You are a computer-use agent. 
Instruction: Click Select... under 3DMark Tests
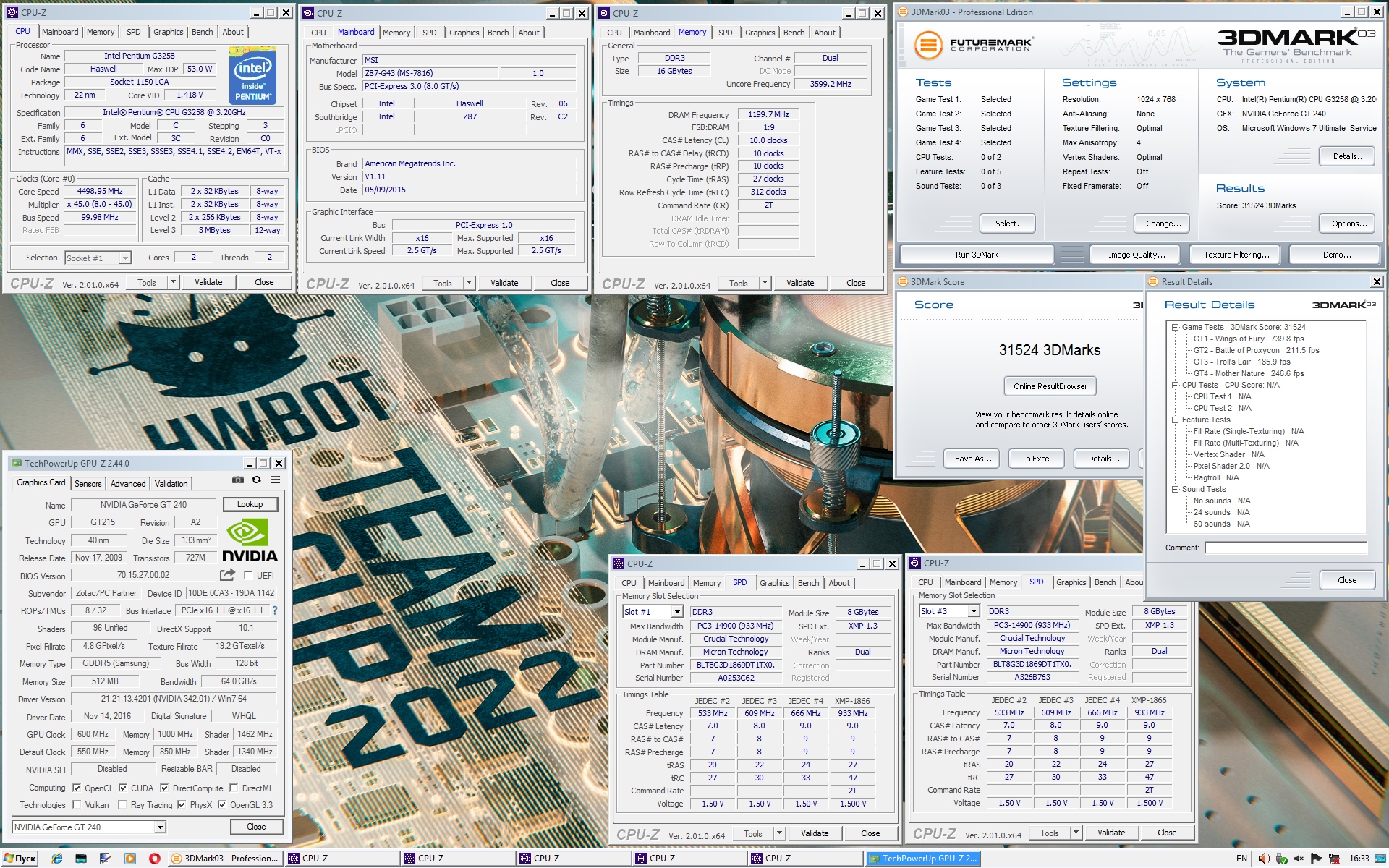(x=1009, y=224)
